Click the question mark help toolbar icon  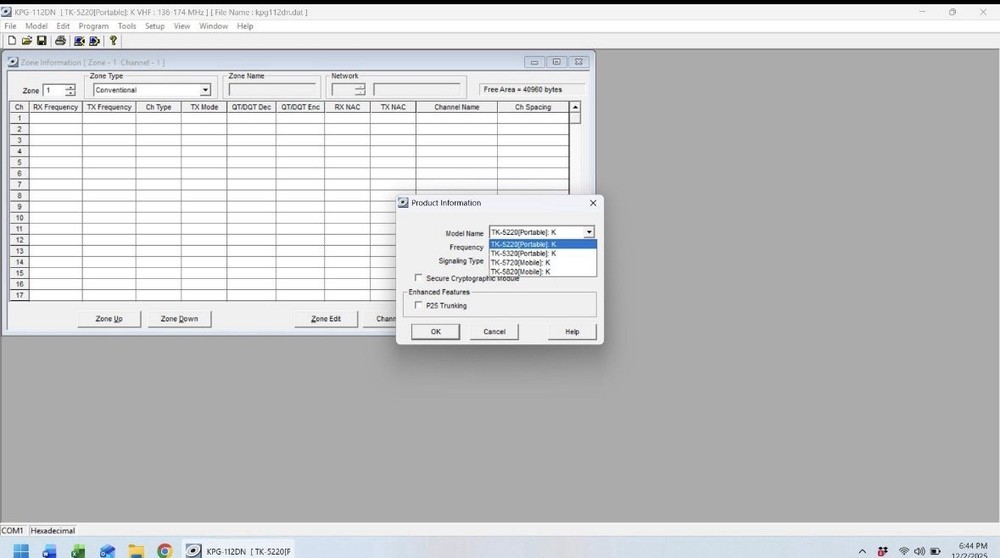click(x=114, y=41)
